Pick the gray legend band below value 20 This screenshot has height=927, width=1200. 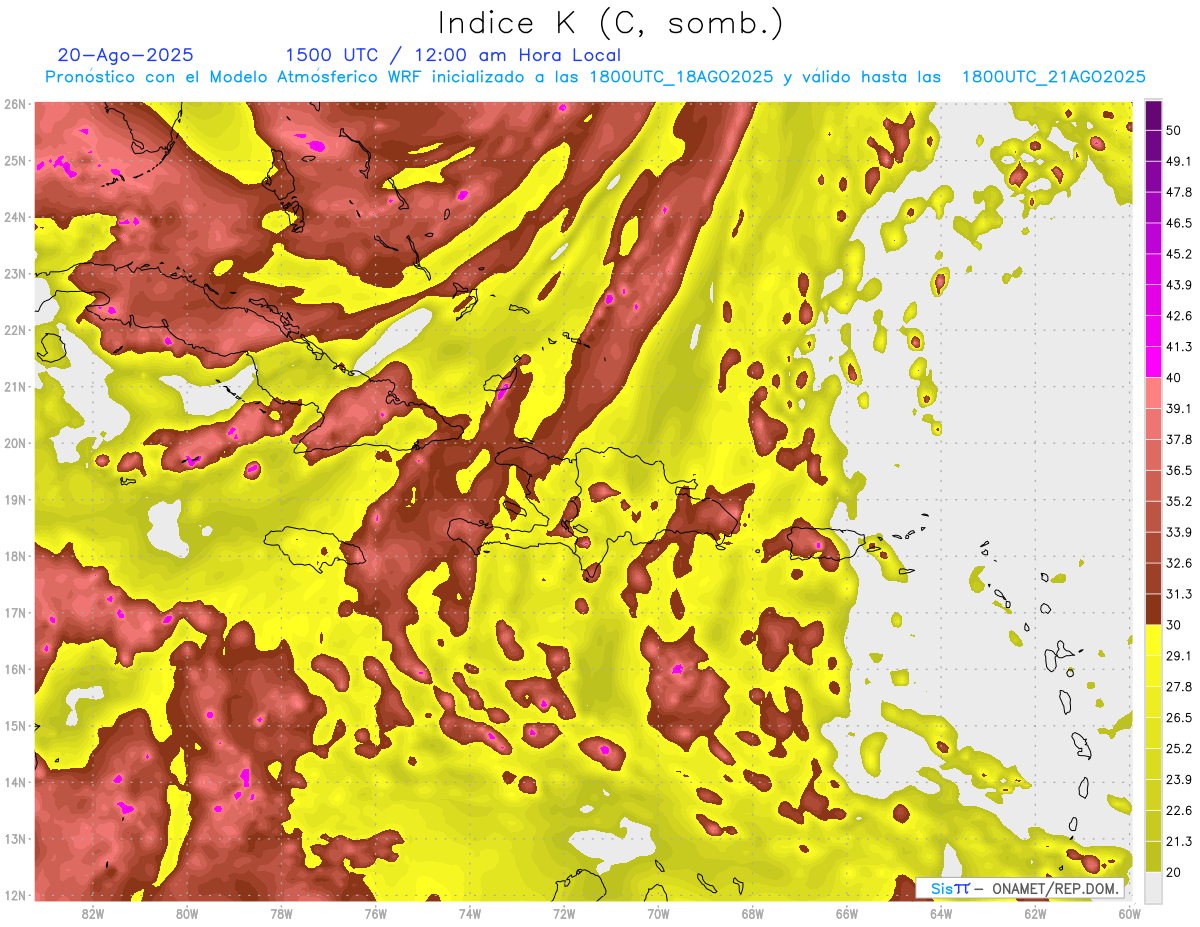coord(1153,886)
